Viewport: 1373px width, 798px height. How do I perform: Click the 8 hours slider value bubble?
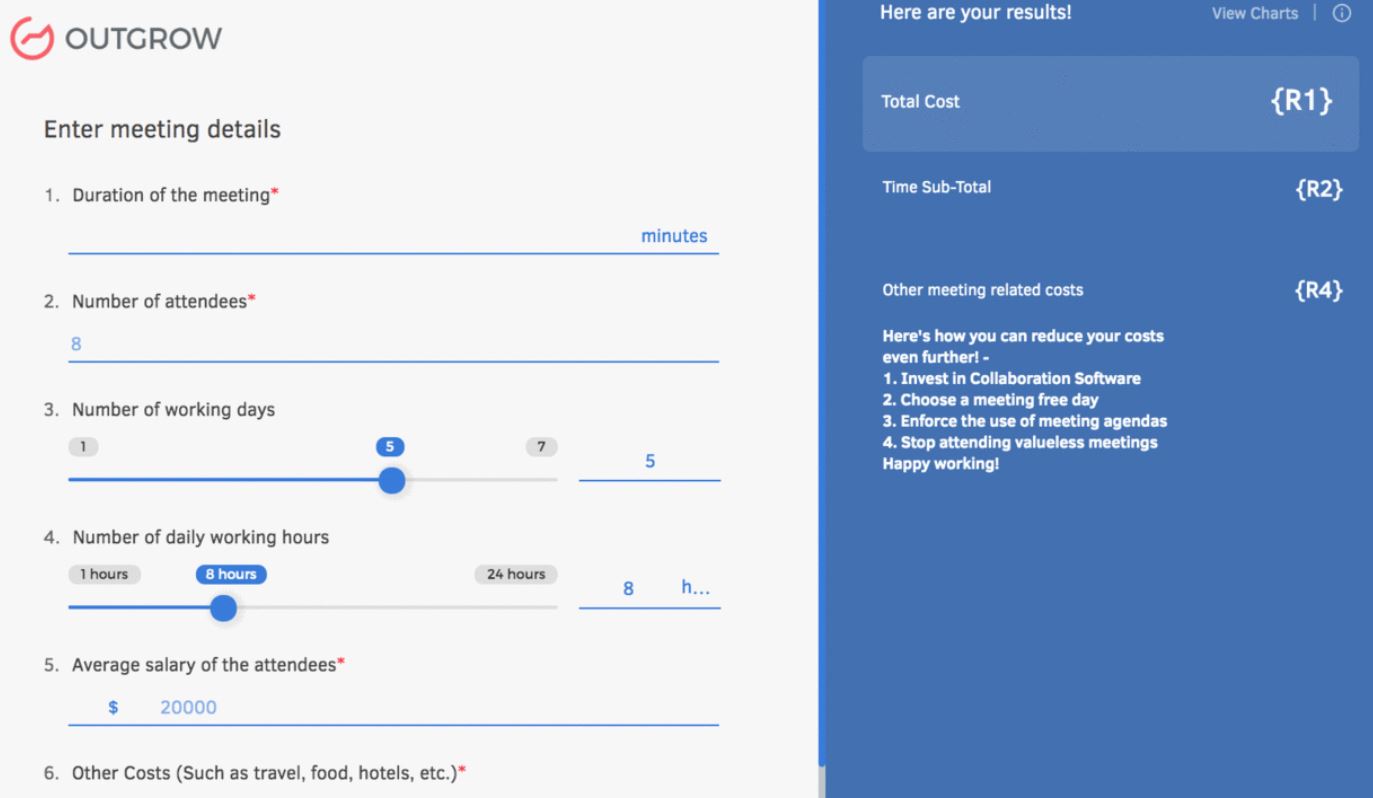coord(231,574)
